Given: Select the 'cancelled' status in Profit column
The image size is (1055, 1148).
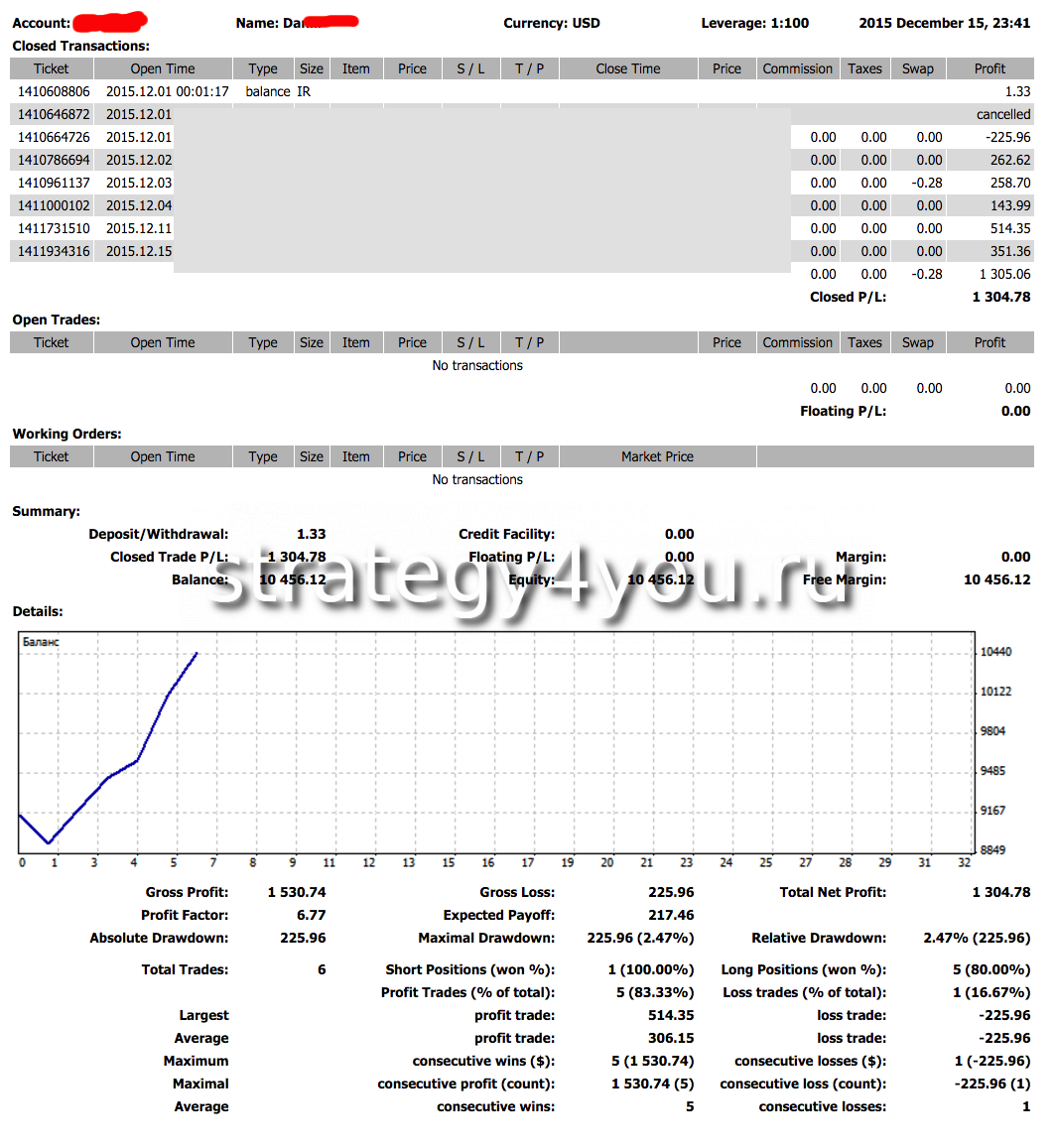Looking at the screenshot, I should (1002, 114).
